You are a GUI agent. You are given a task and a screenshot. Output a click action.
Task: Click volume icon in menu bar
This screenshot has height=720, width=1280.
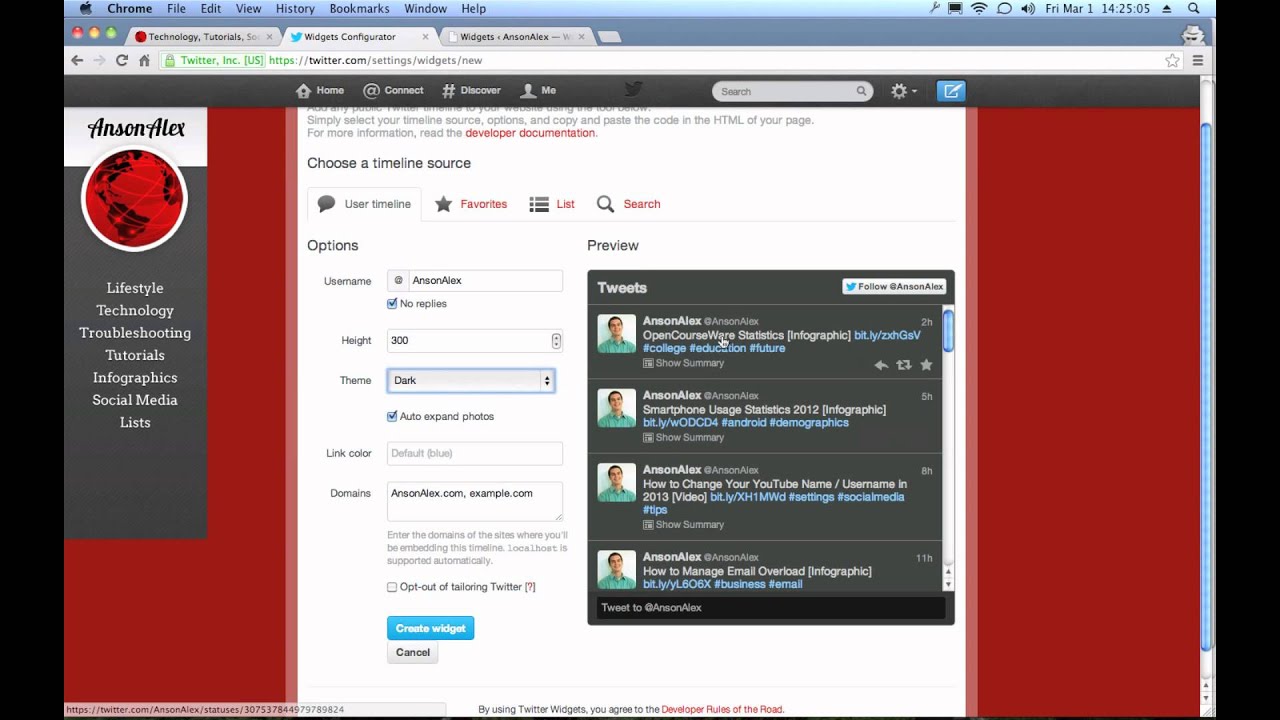tap(1028, 8)
